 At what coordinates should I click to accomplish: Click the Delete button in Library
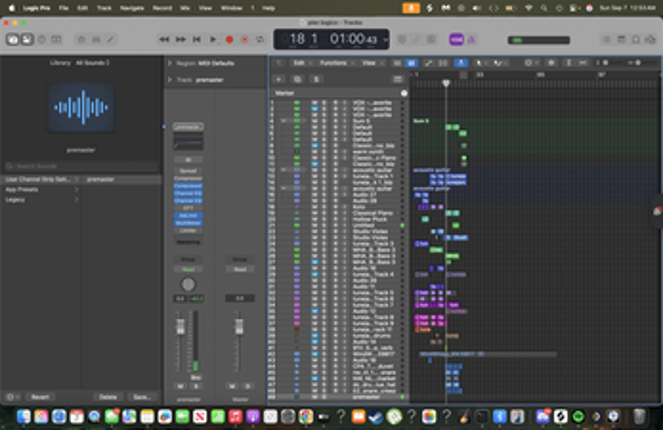pyautogui.click(x=108, y=396)
